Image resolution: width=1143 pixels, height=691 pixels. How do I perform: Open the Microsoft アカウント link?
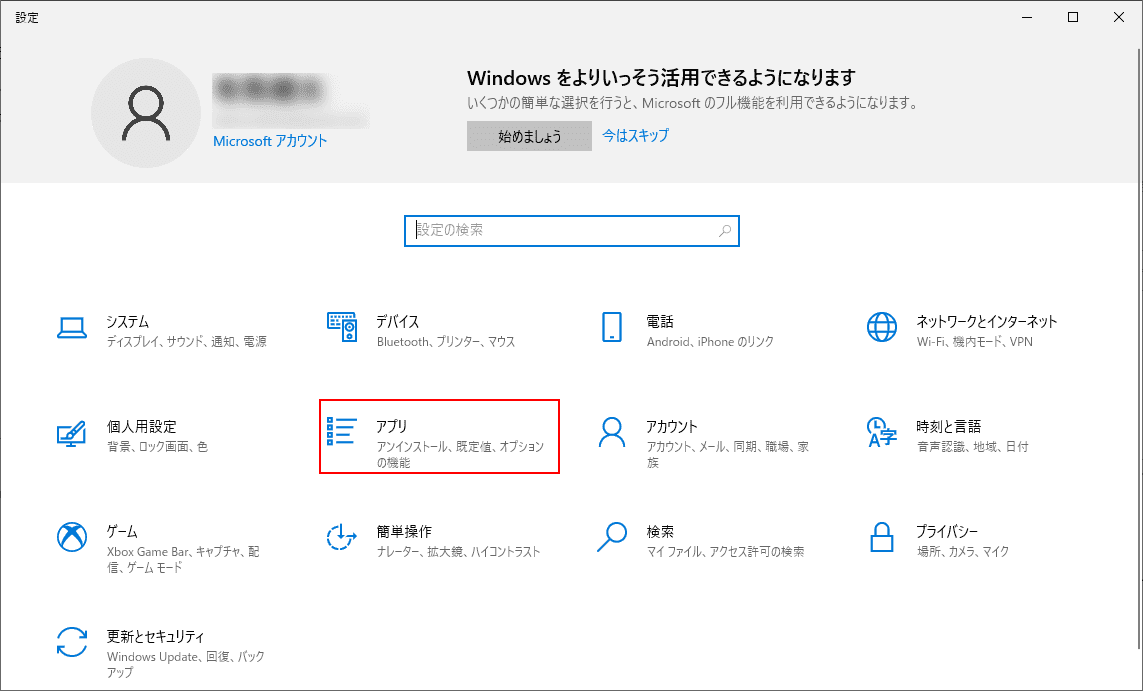point(270,141)
